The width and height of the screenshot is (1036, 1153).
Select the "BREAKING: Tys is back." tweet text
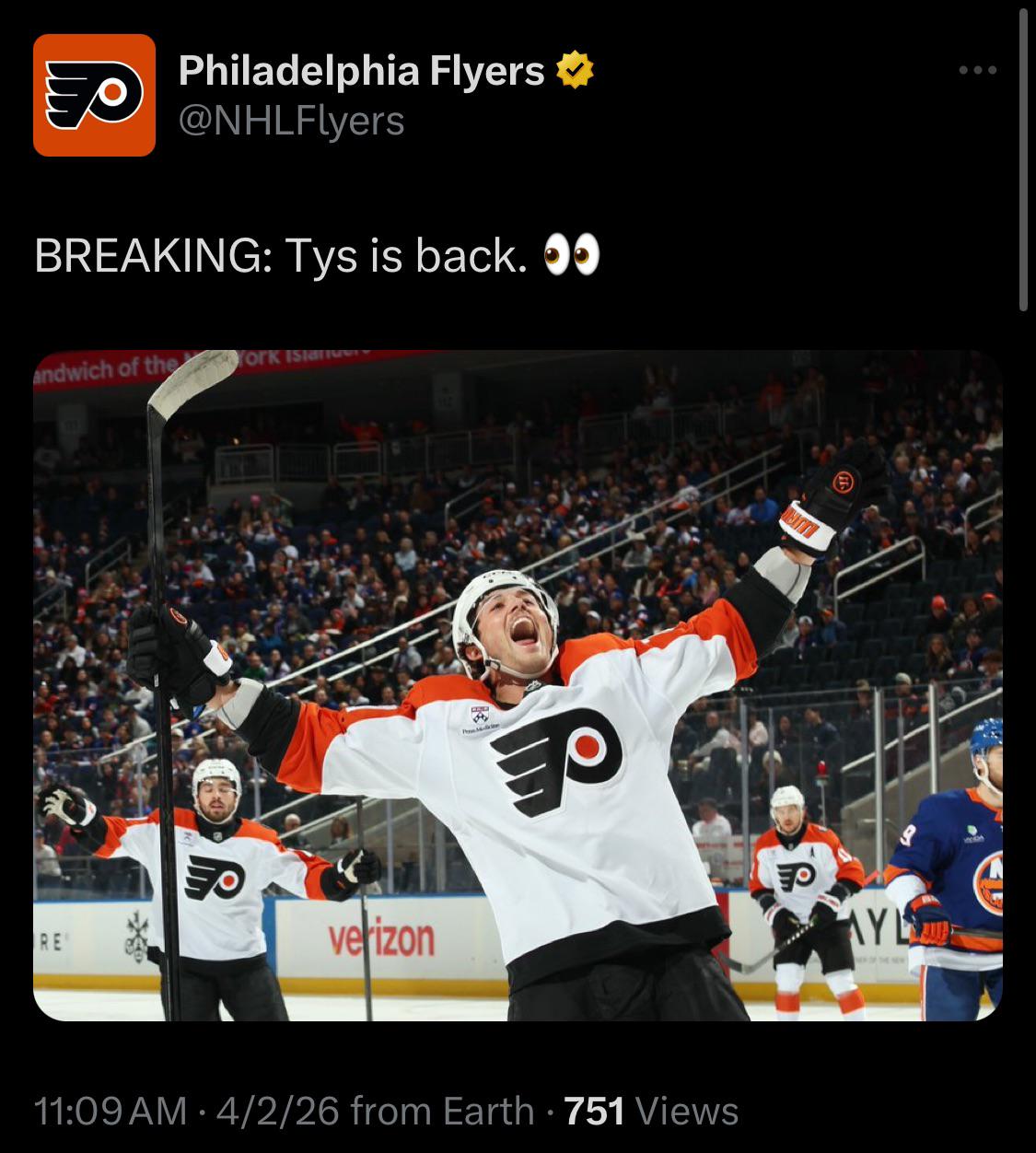281,255
